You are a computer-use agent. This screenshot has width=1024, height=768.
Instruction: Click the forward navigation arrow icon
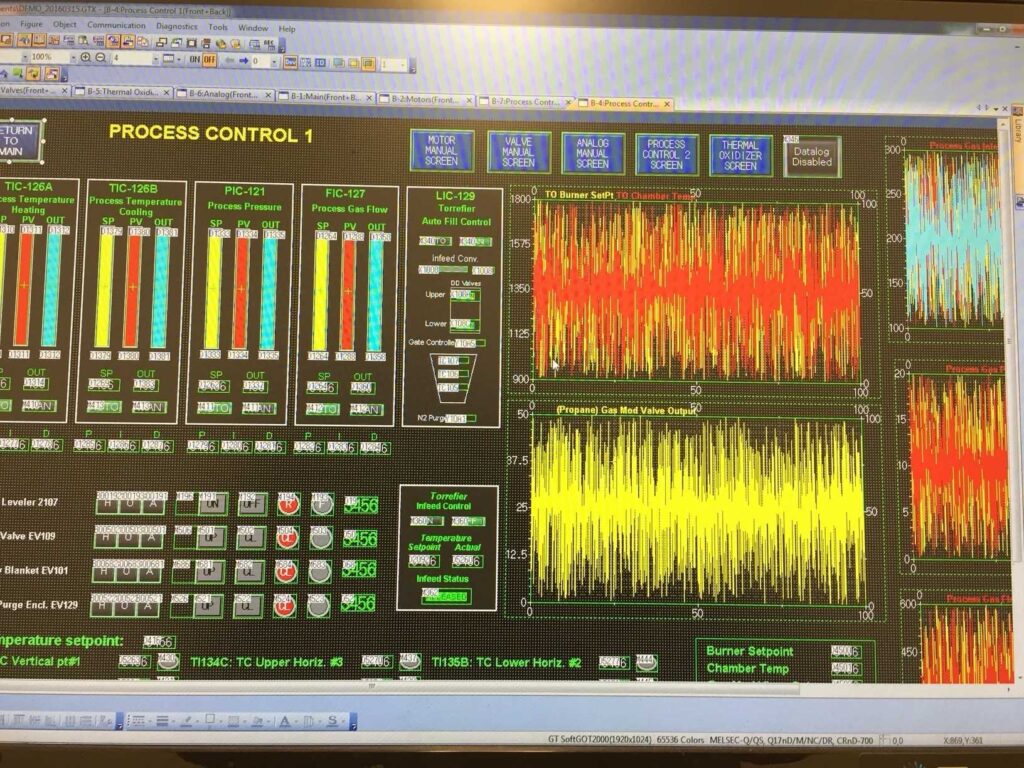click(x=243, y=57)
